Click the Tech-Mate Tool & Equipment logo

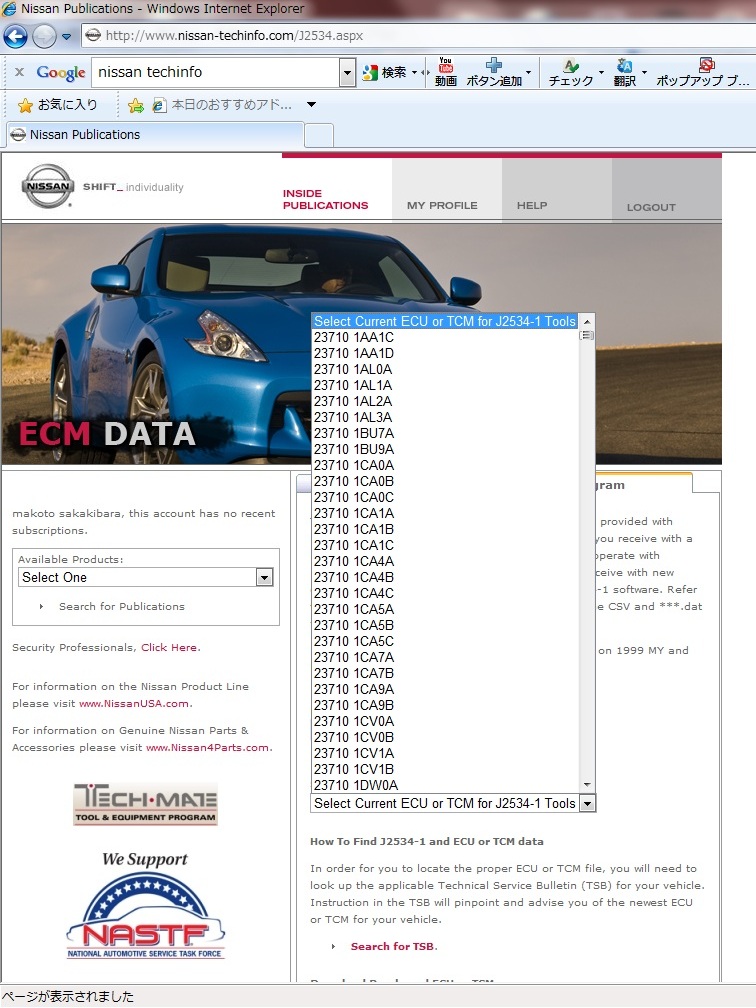tap(146, 804)
